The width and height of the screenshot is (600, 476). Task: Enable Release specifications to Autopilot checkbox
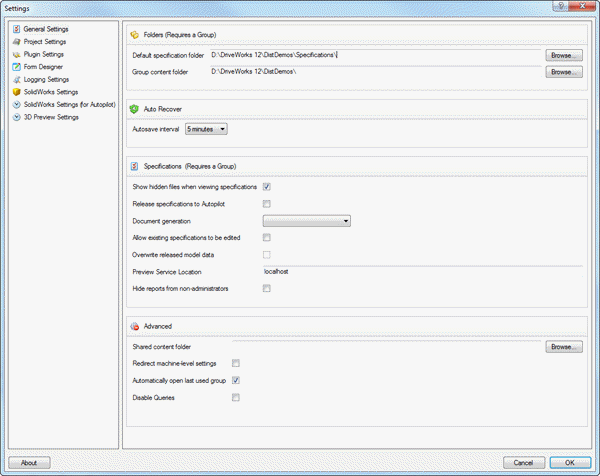pos(267,204)
